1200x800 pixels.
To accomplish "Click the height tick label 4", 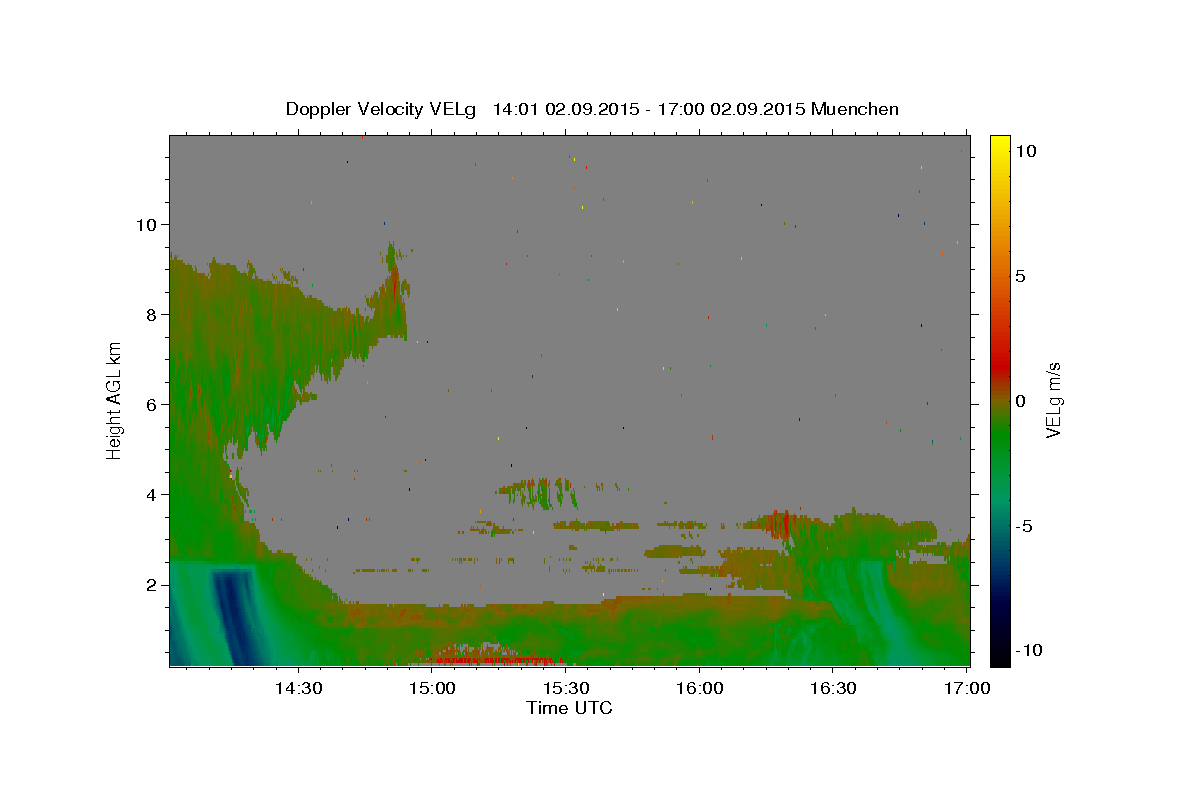I will click(x=152, y=494).
